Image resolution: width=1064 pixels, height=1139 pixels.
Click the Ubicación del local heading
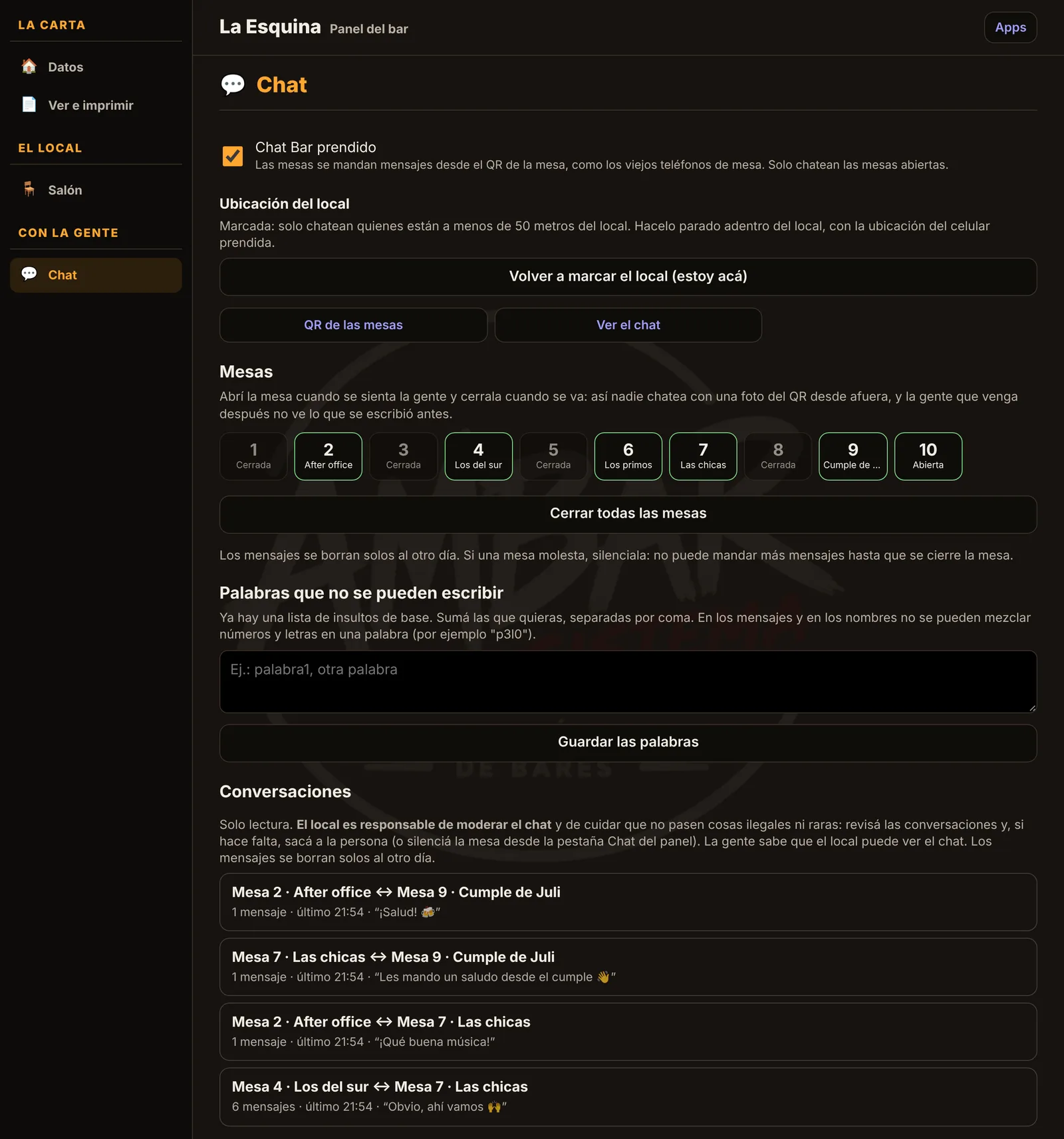pyautogui.click(x=285, y=204)
